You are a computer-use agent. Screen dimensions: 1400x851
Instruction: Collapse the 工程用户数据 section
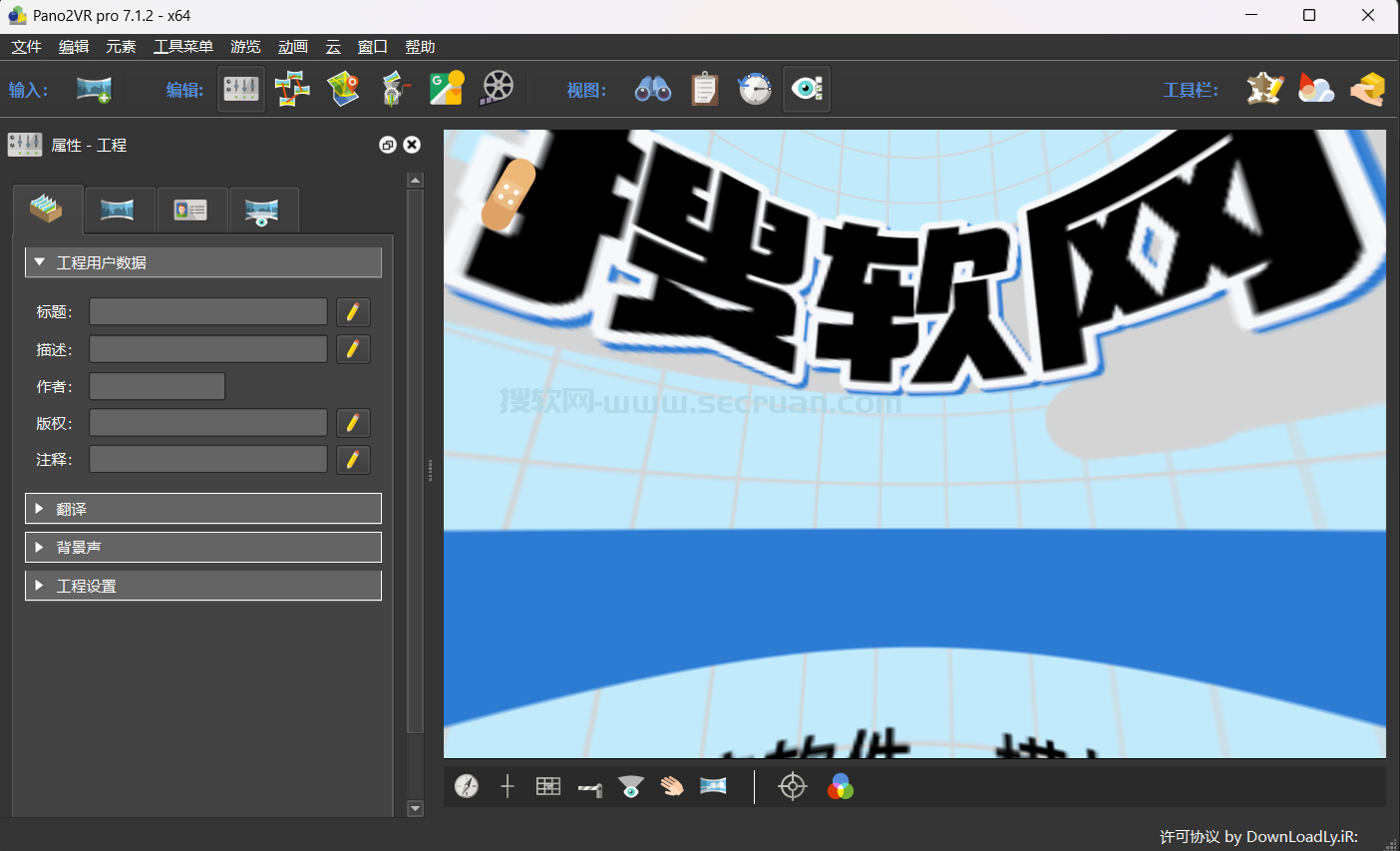203,262
